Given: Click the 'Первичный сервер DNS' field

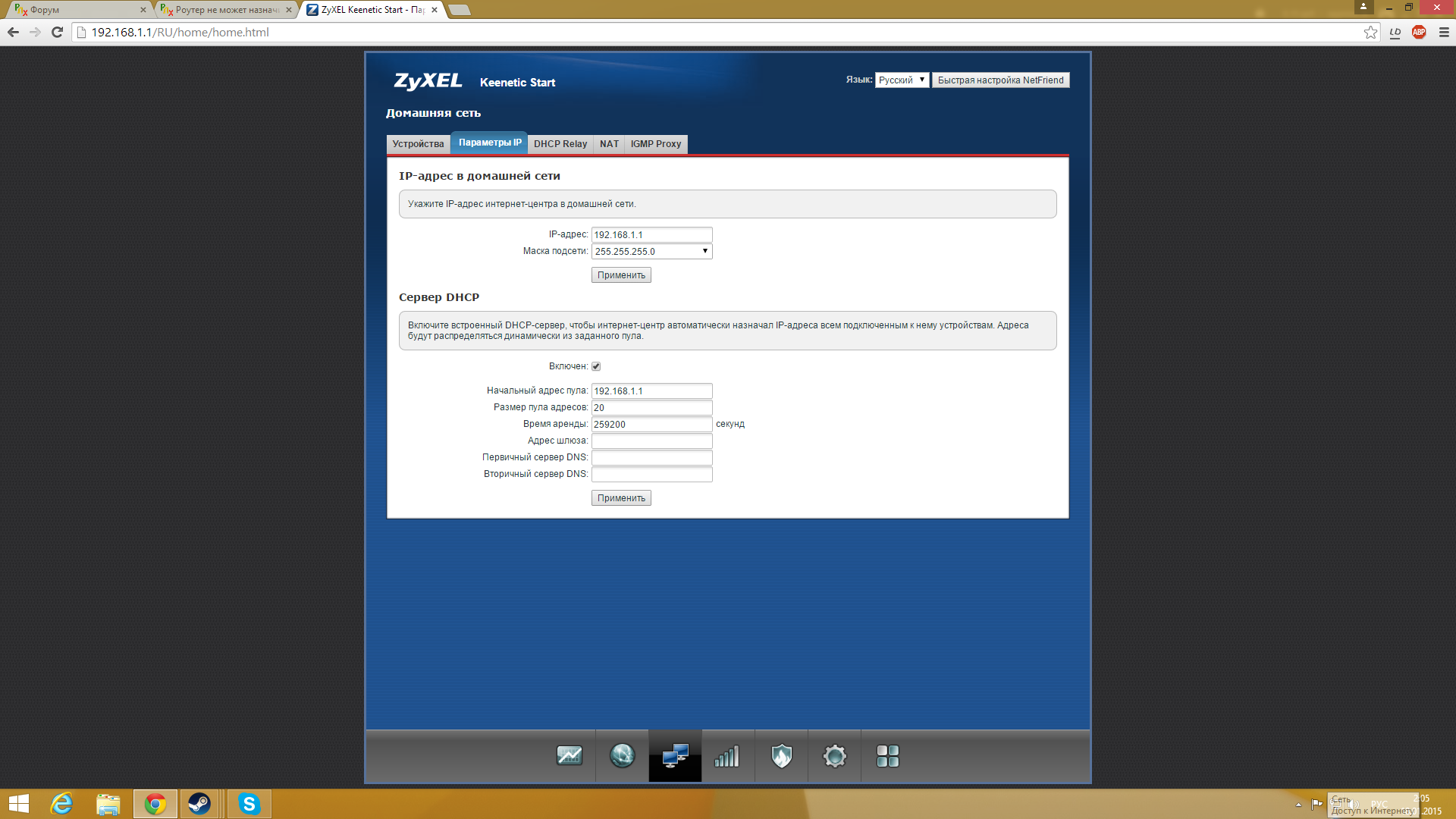Looking at the screenshot, I should [x=652, y=458].
